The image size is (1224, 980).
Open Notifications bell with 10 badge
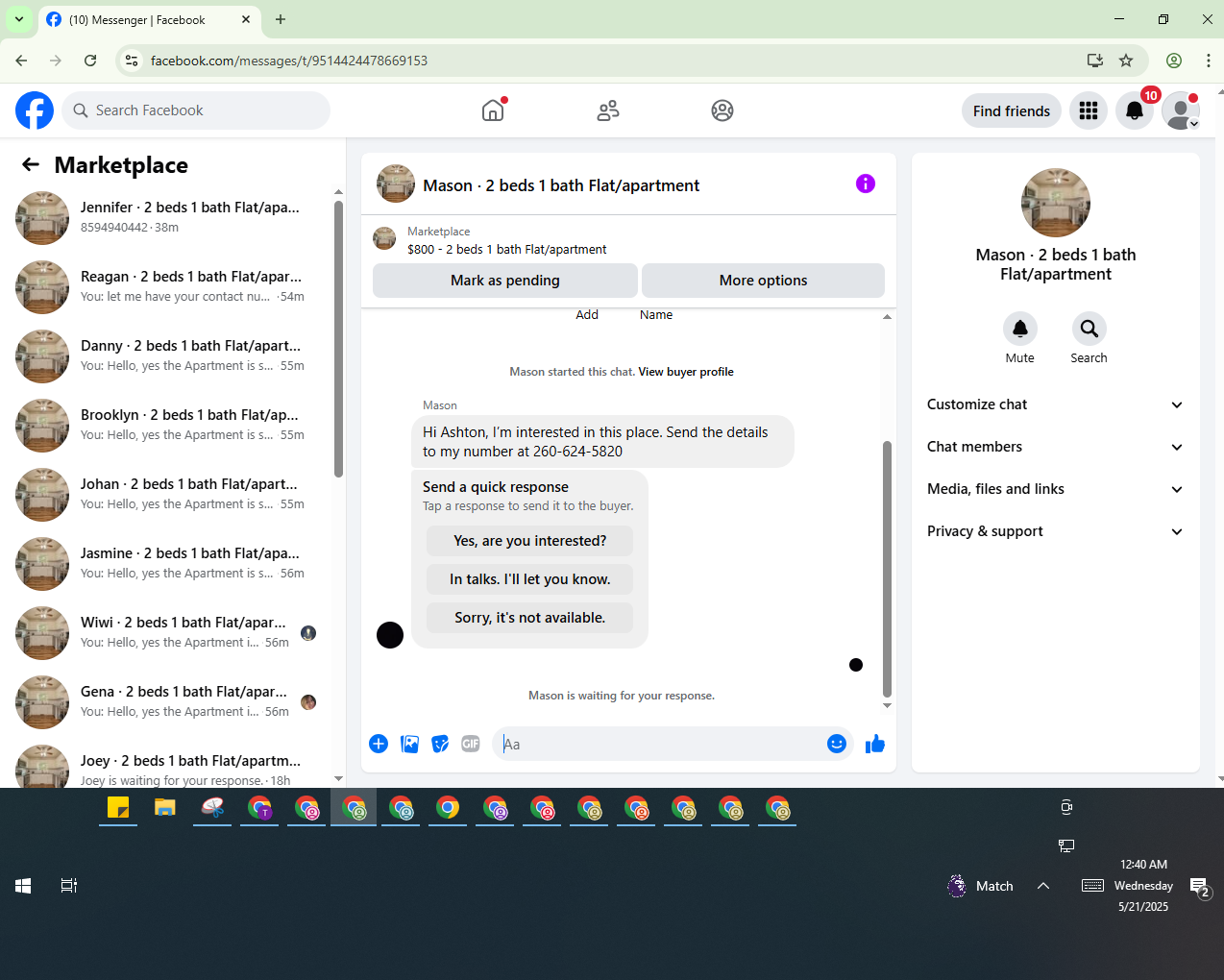pyautogui.click(x=1135, y=110)
